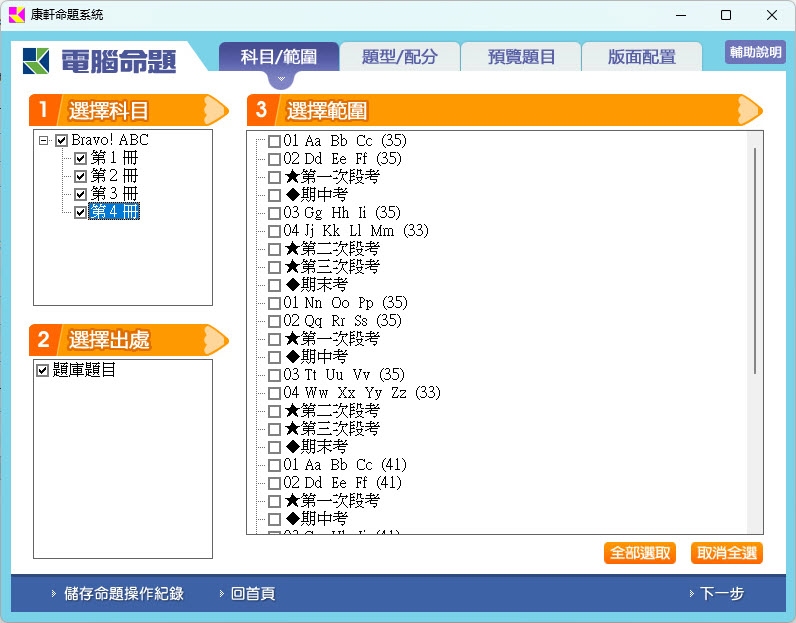Select the 03 Tt Uu Vv (35) checkbox

[274, 375]
